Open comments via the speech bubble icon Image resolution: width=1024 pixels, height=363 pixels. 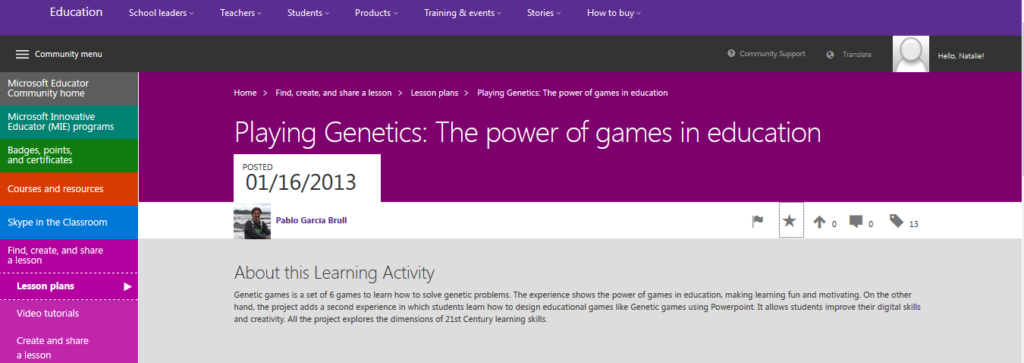point(856,221)
